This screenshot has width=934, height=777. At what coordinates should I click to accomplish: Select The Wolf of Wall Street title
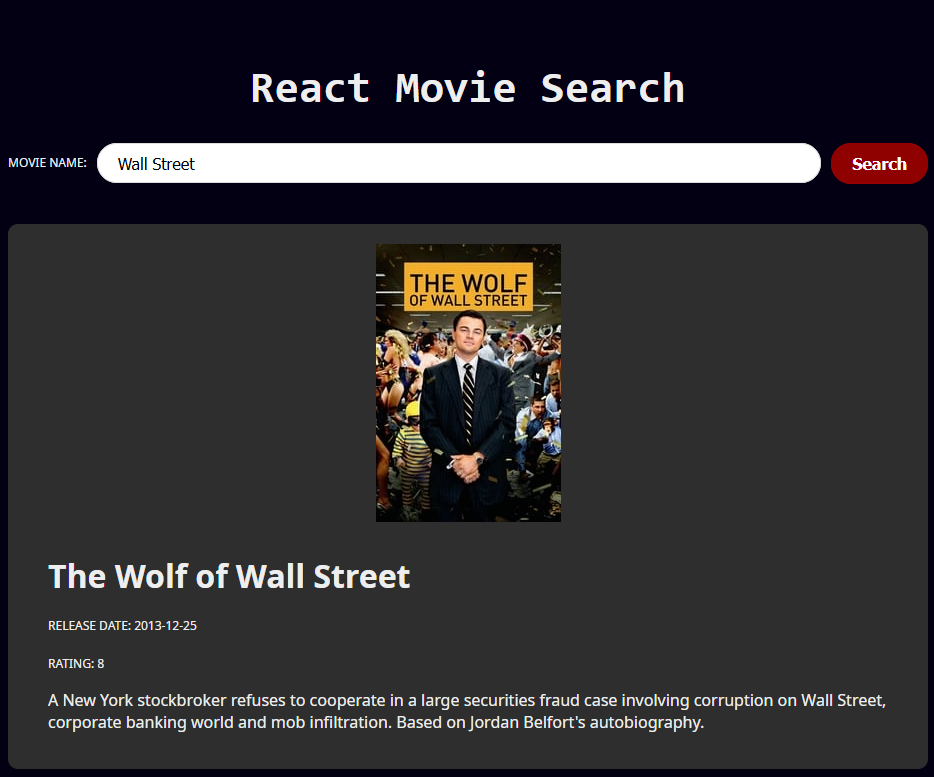[229, 577]
